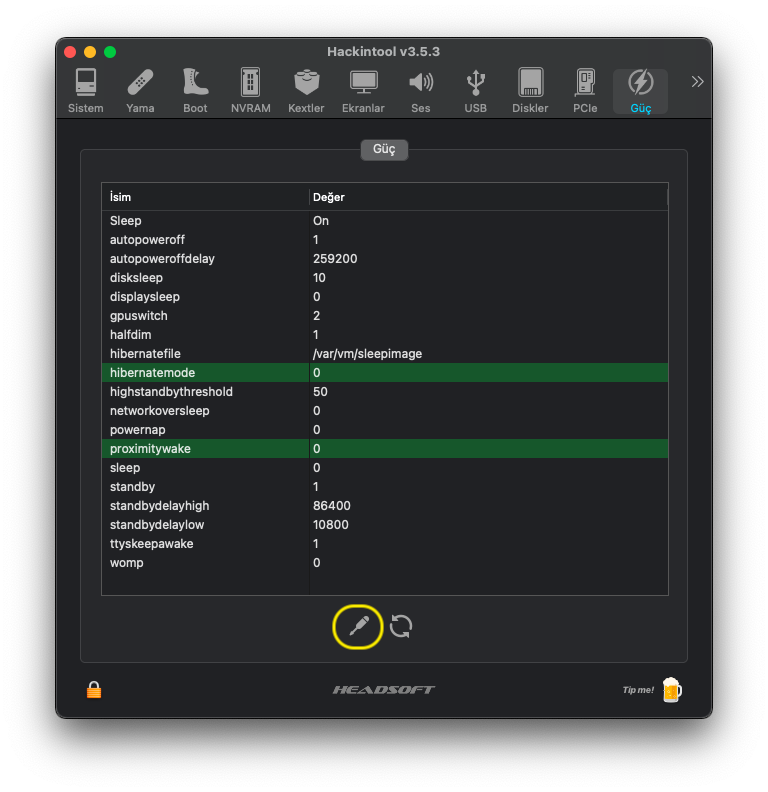Sort table by İsim column header

click(205, 197)
